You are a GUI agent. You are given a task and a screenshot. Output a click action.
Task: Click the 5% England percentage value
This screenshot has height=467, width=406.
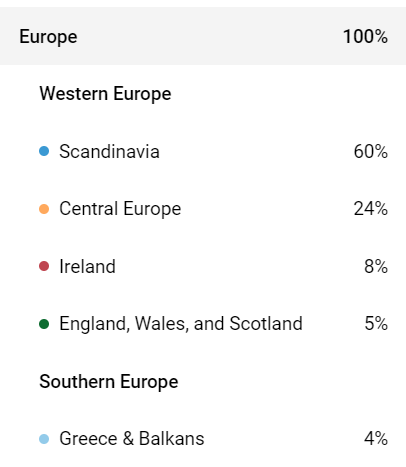376,323
